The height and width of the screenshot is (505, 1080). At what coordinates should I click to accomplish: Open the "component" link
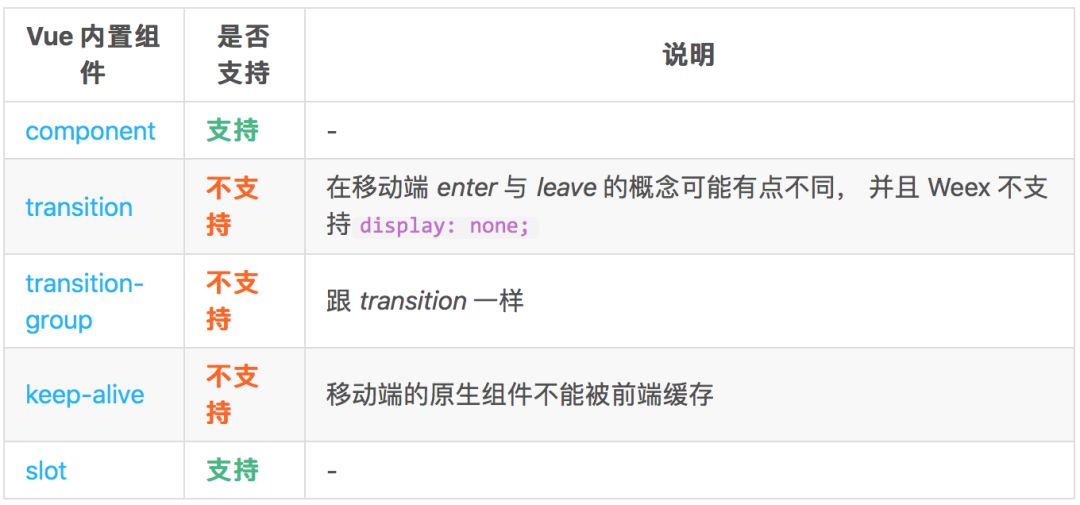pyautogui.click(x=90, y=131)
